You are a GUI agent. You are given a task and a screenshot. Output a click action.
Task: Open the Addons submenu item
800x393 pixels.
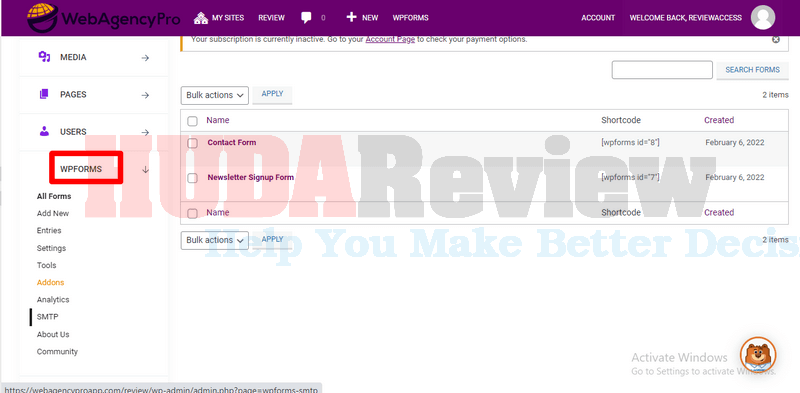(51, 282)
